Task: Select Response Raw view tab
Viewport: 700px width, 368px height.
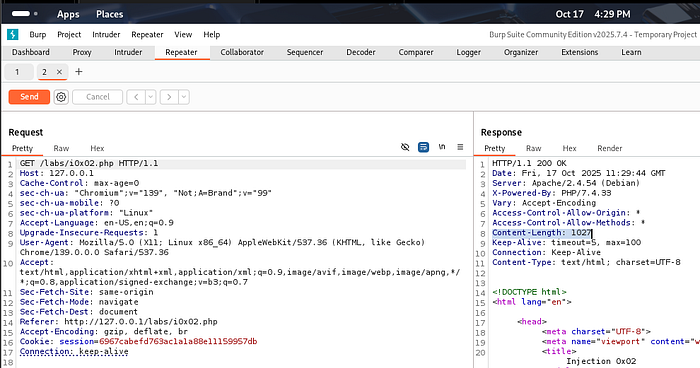Action: click(x=533, y=148)
